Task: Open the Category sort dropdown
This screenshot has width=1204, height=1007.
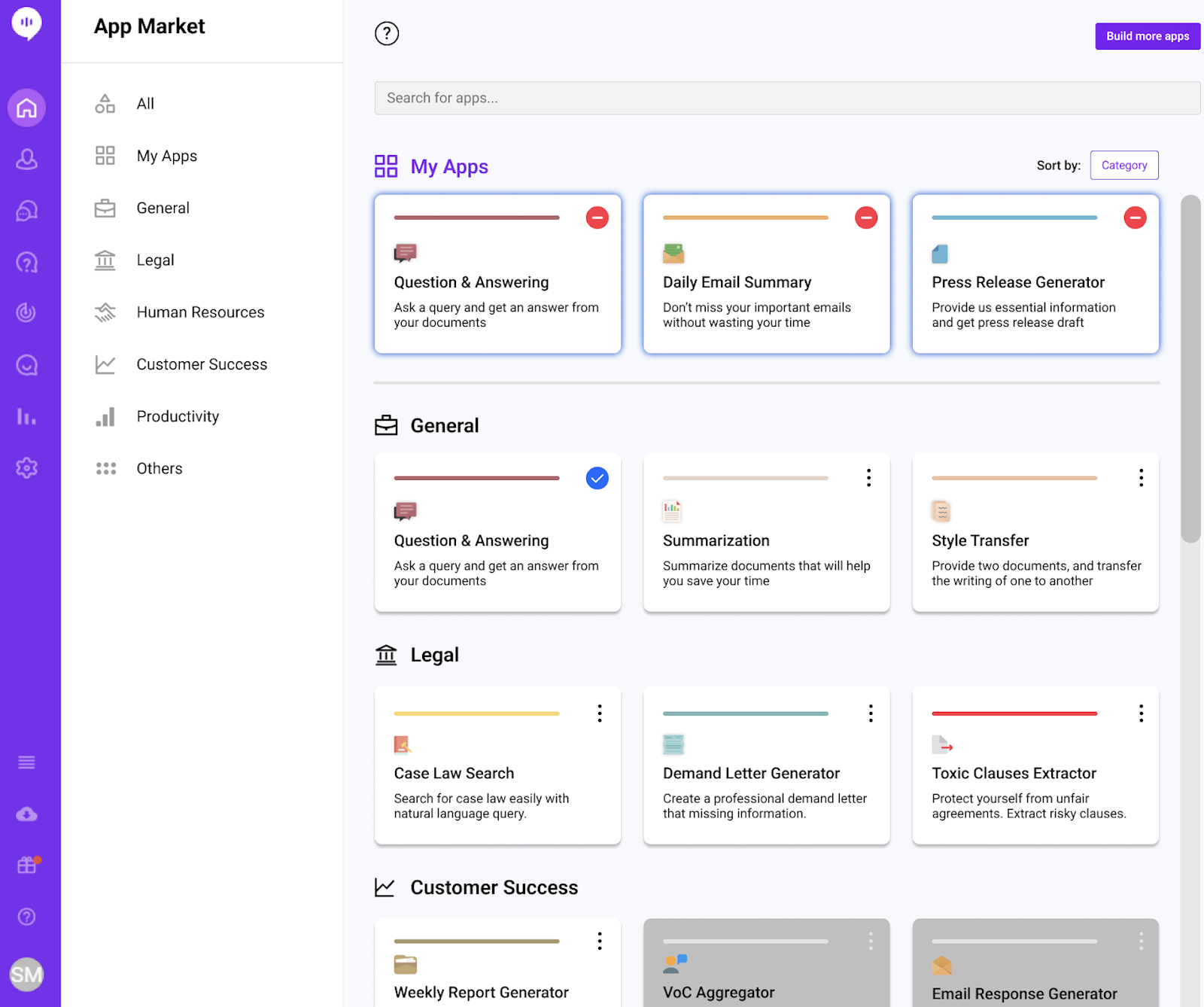Action: (1123, 165)
